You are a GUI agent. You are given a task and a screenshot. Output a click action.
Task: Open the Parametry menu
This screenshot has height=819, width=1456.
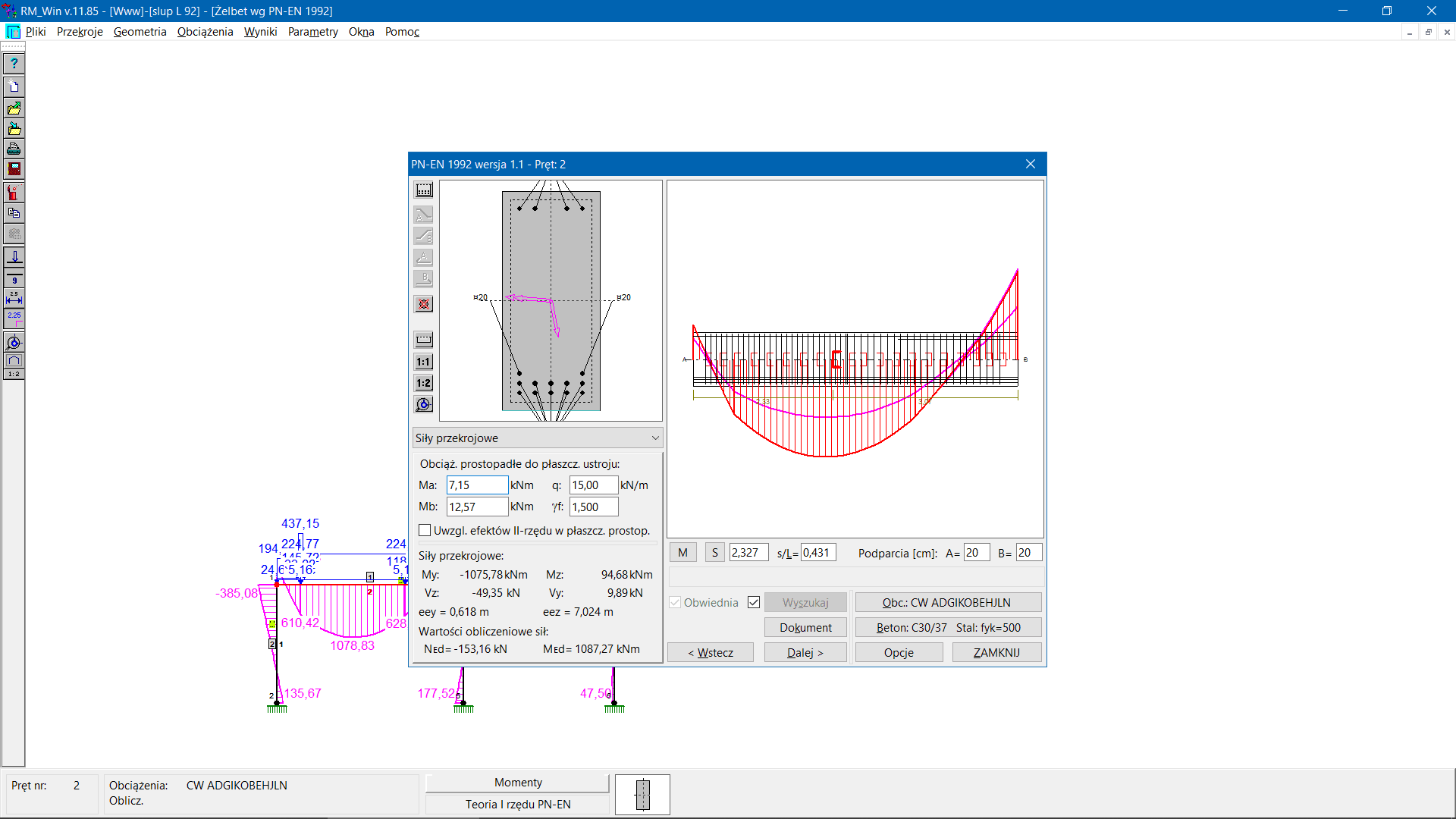point(312,32)
